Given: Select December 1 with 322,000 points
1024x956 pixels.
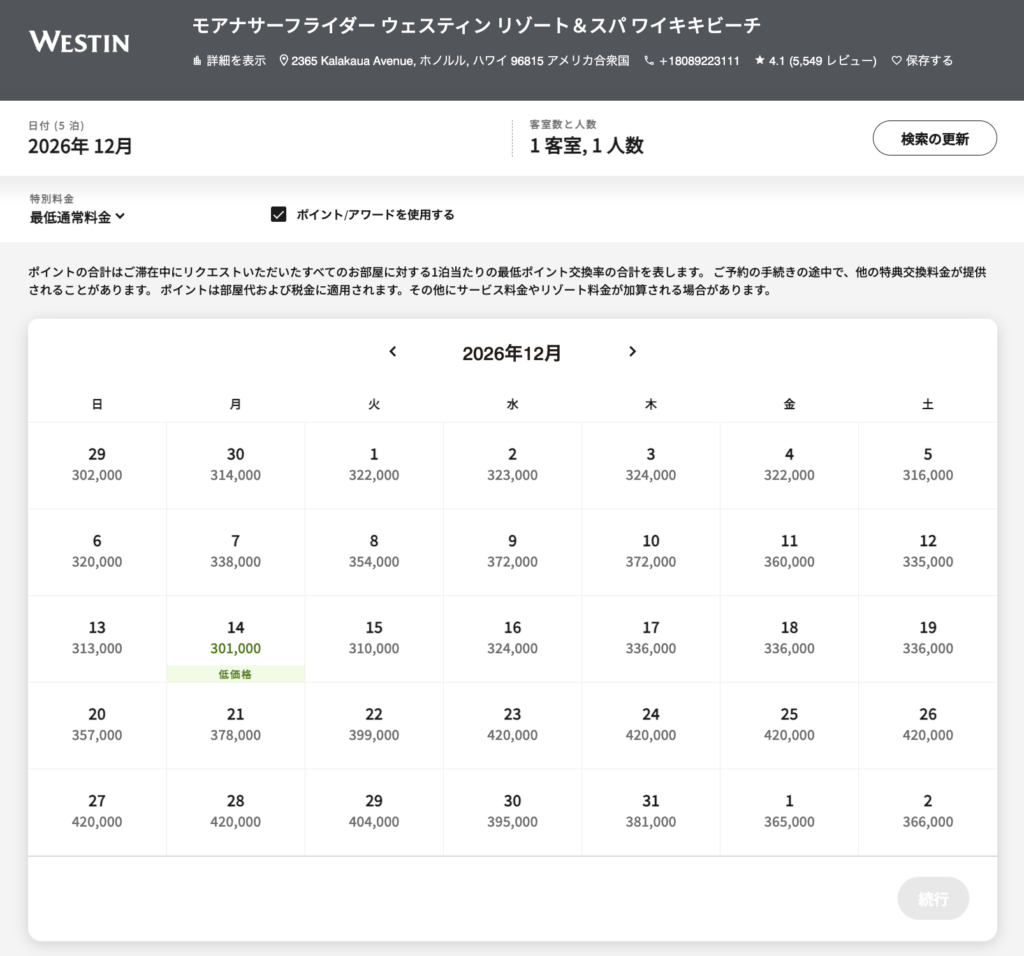Looking at the screenshot, I should pyautogui.click(x=374, y=465).
